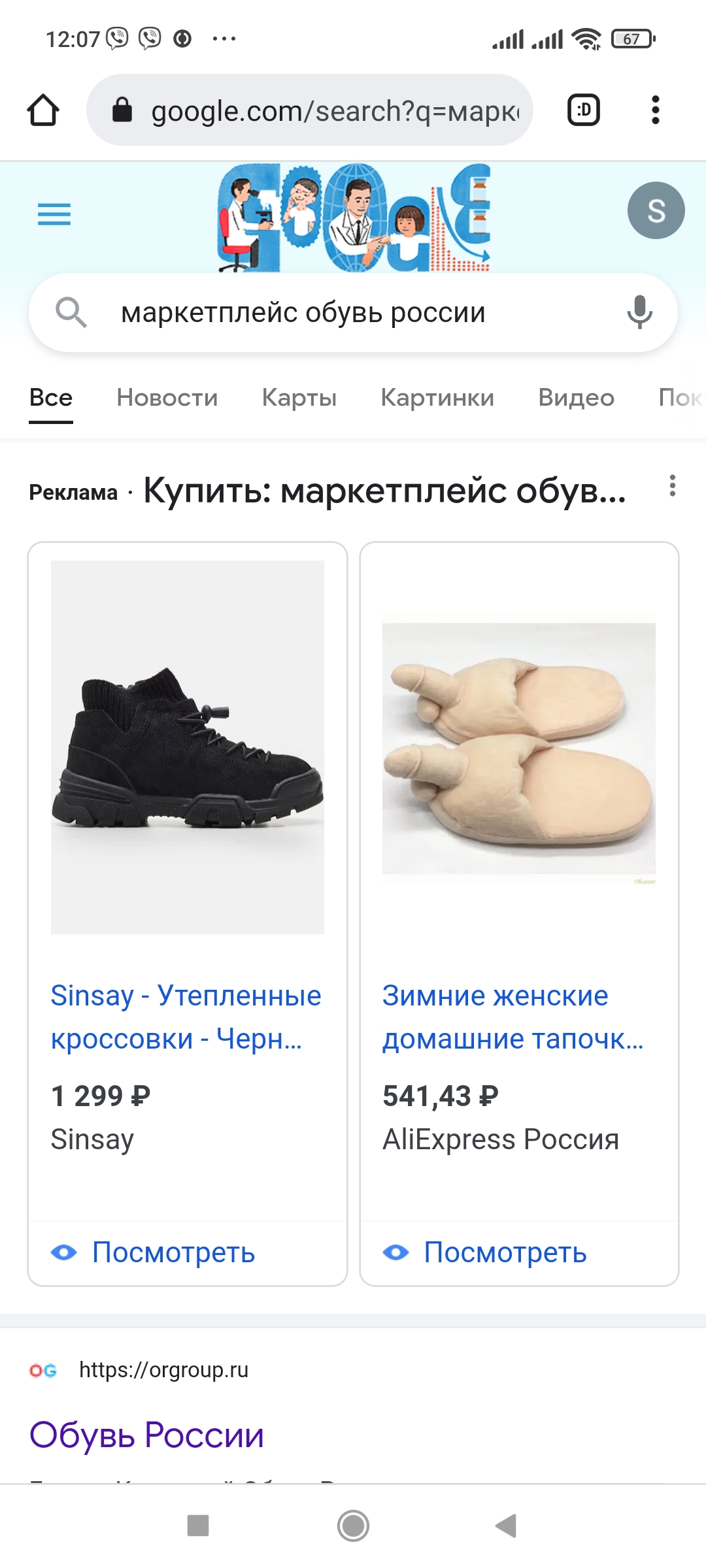
Task: Open ad options three-dot menu
Action: 672,486
